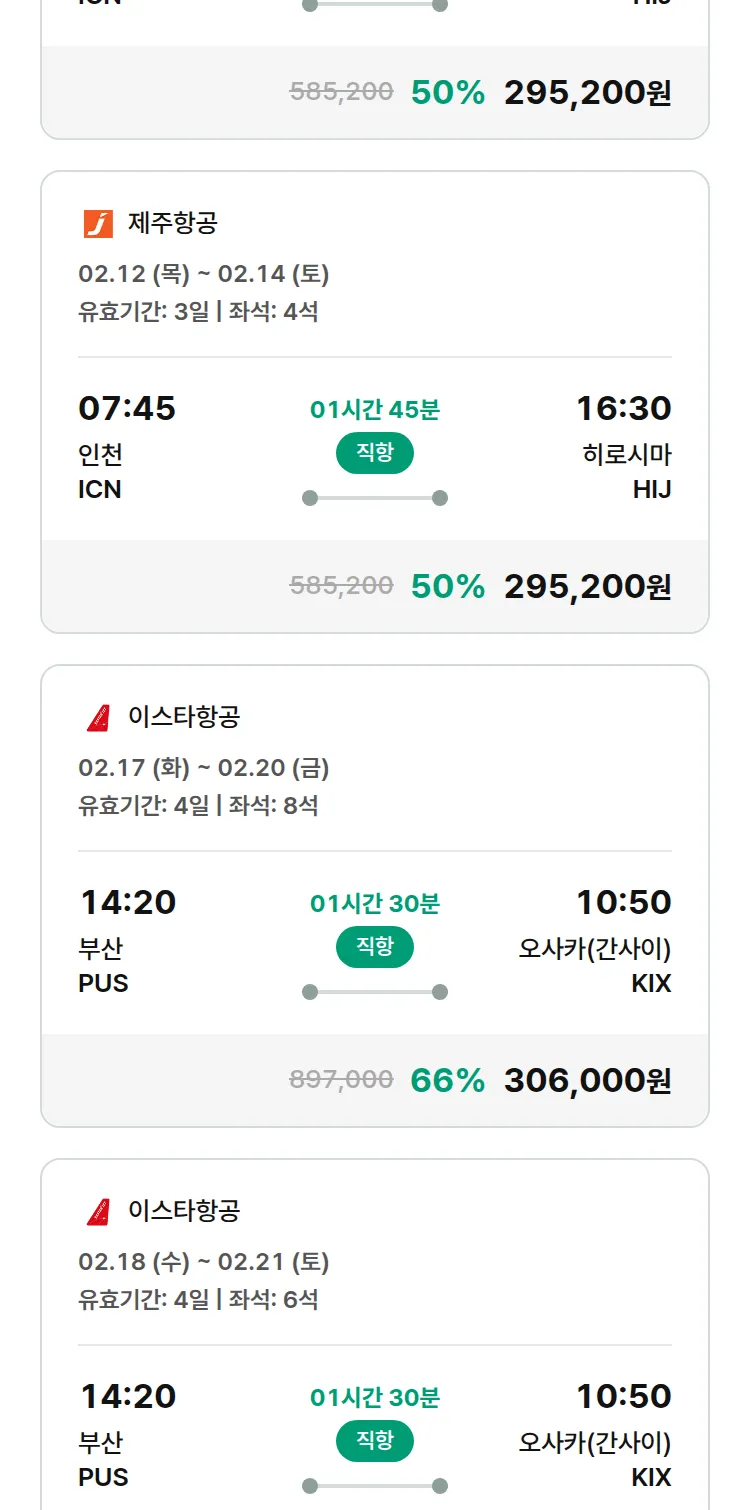
Task: Open the 제주항공 airline name link
Action: click(172, 224)
